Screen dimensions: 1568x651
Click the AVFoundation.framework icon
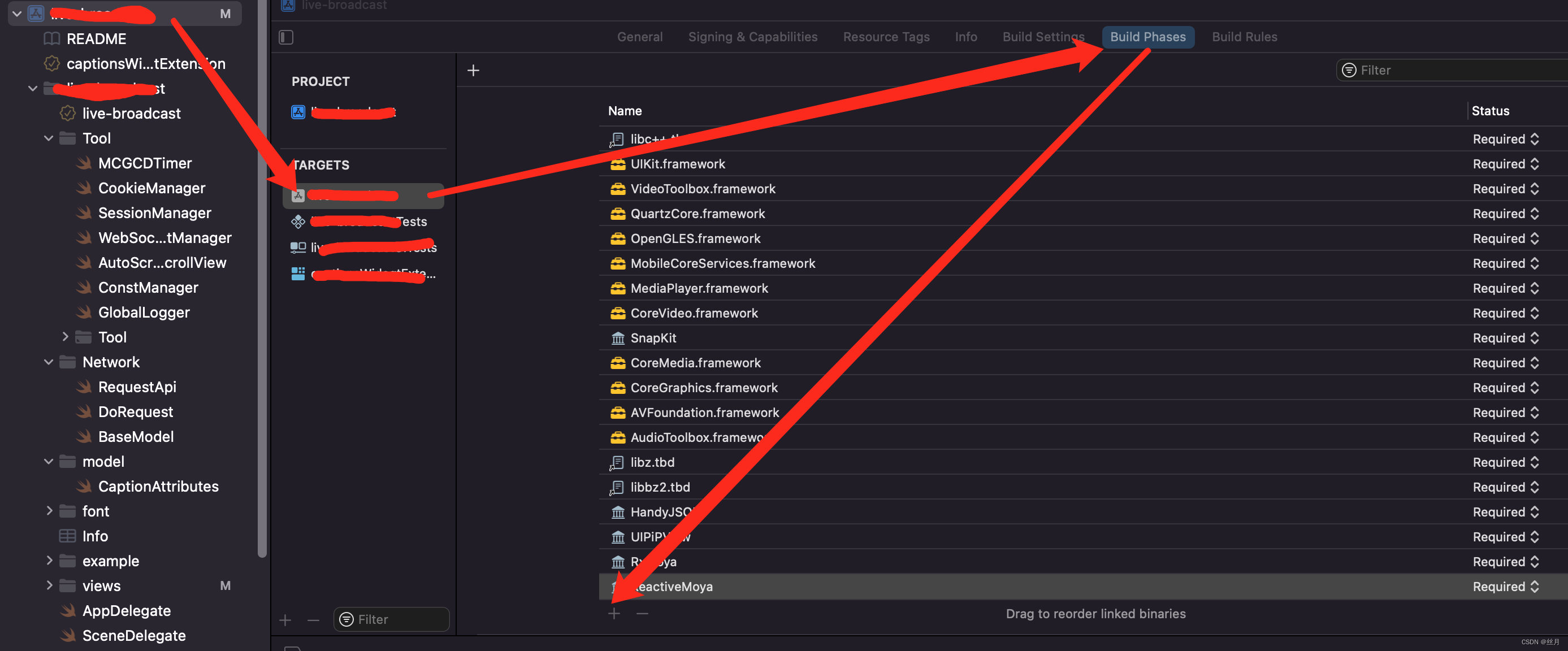pyautogui.click(x=616, y=412)
